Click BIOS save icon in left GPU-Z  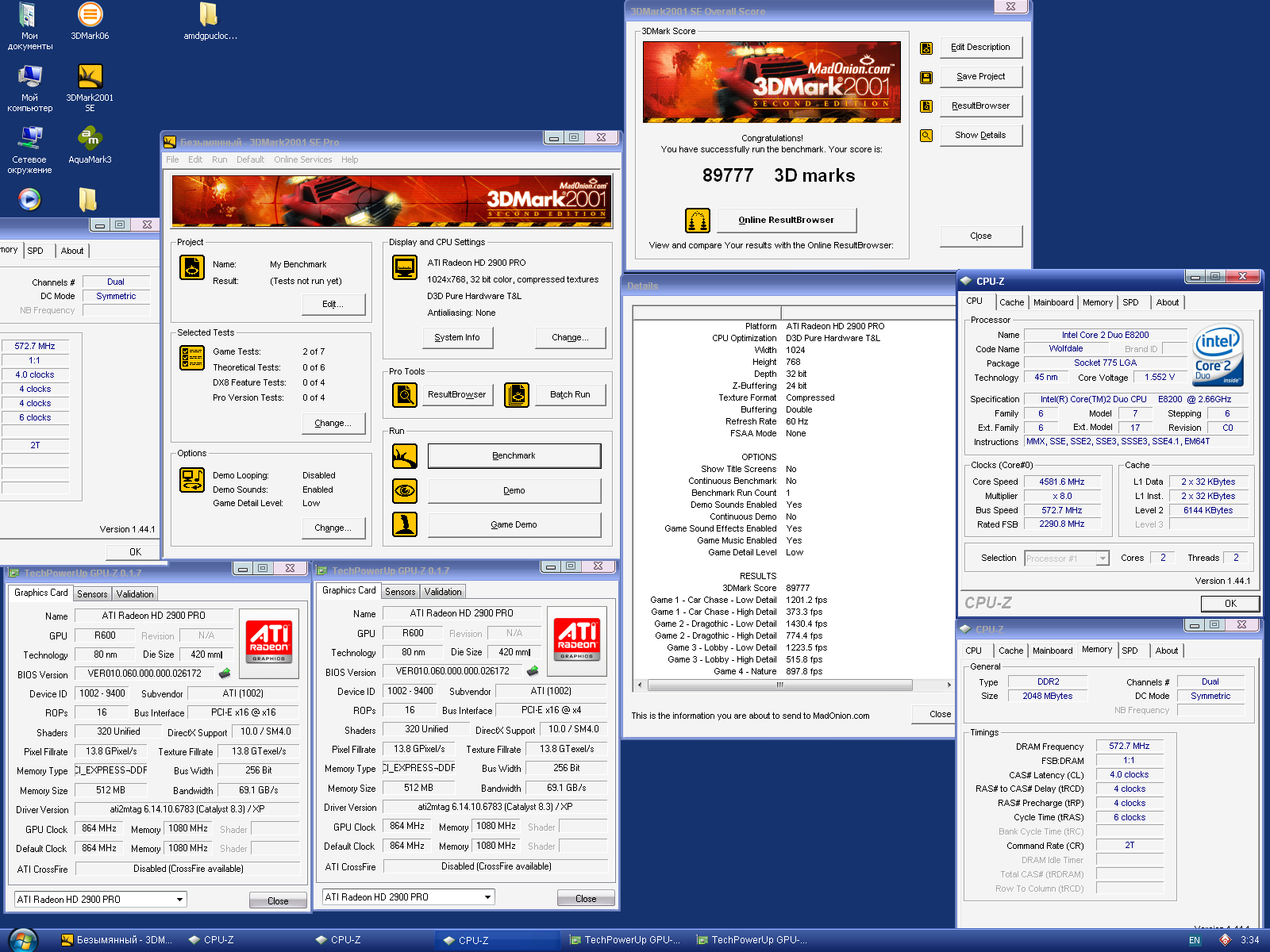coord(225,674)
